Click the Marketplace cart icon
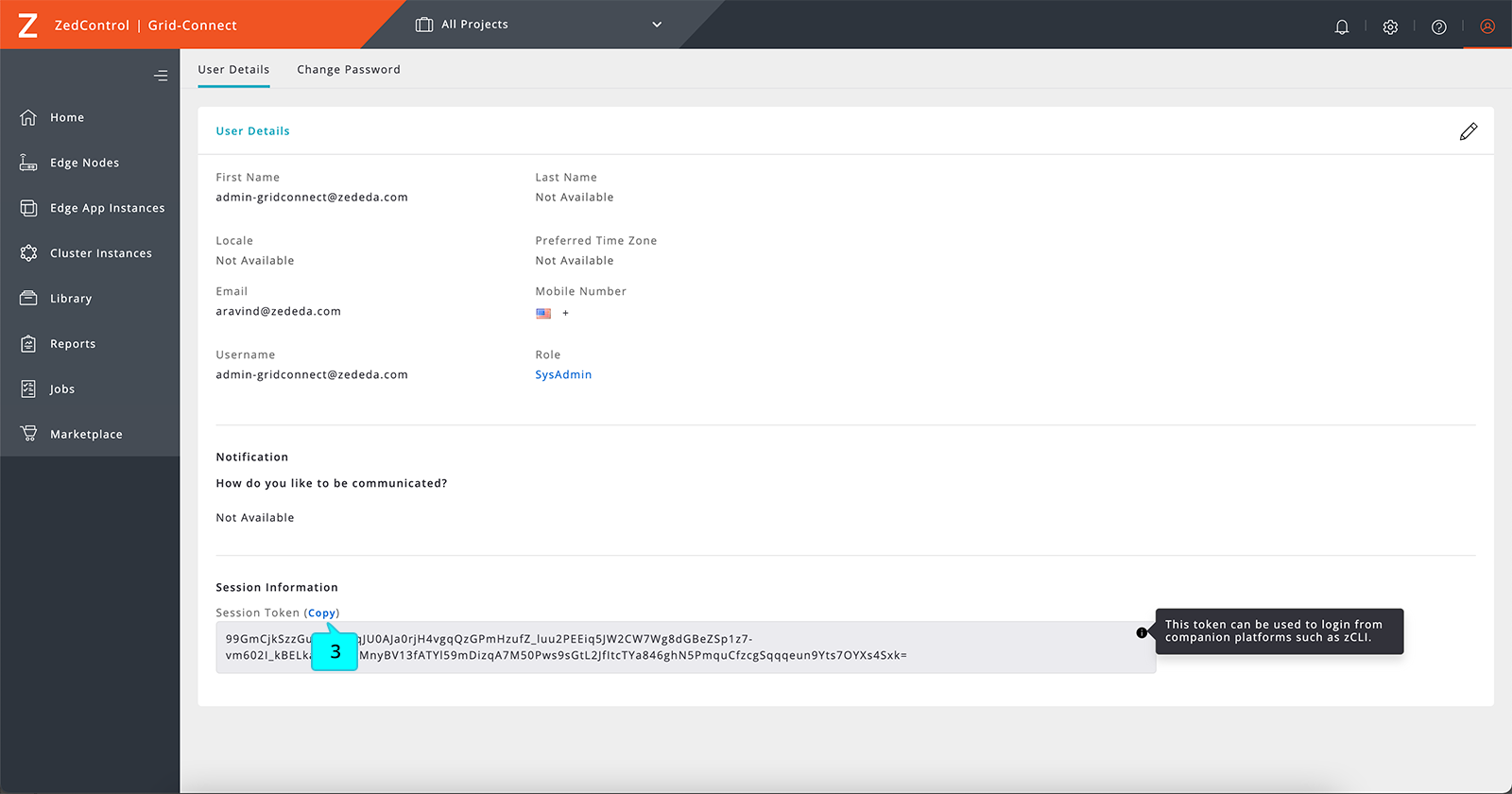This screenshot has width=1512, height=794. 28,434
